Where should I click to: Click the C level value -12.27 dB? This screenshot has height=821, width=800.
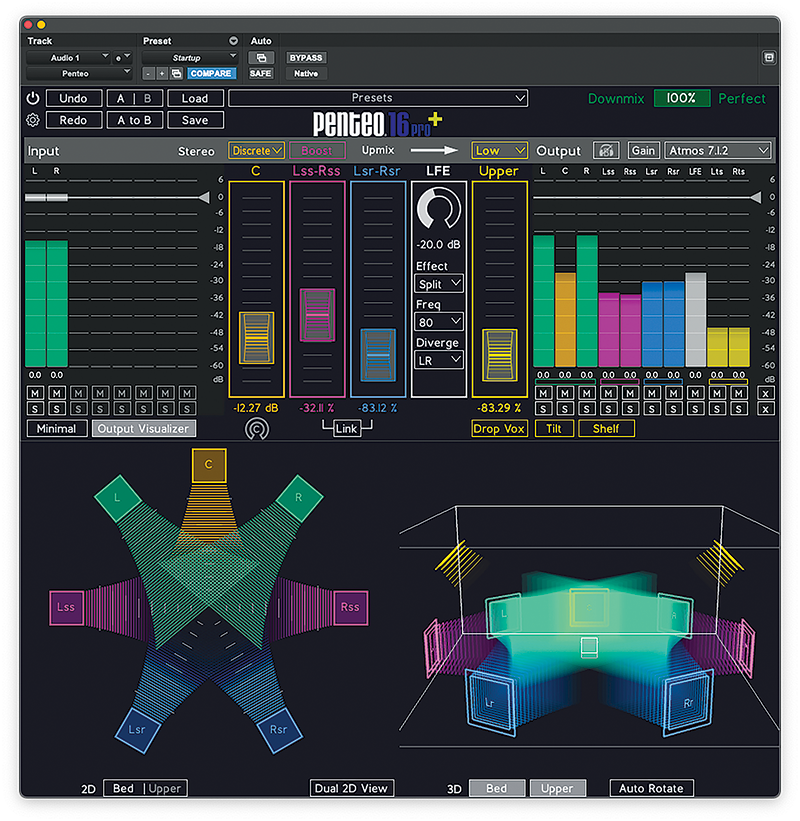click(255, 408)
